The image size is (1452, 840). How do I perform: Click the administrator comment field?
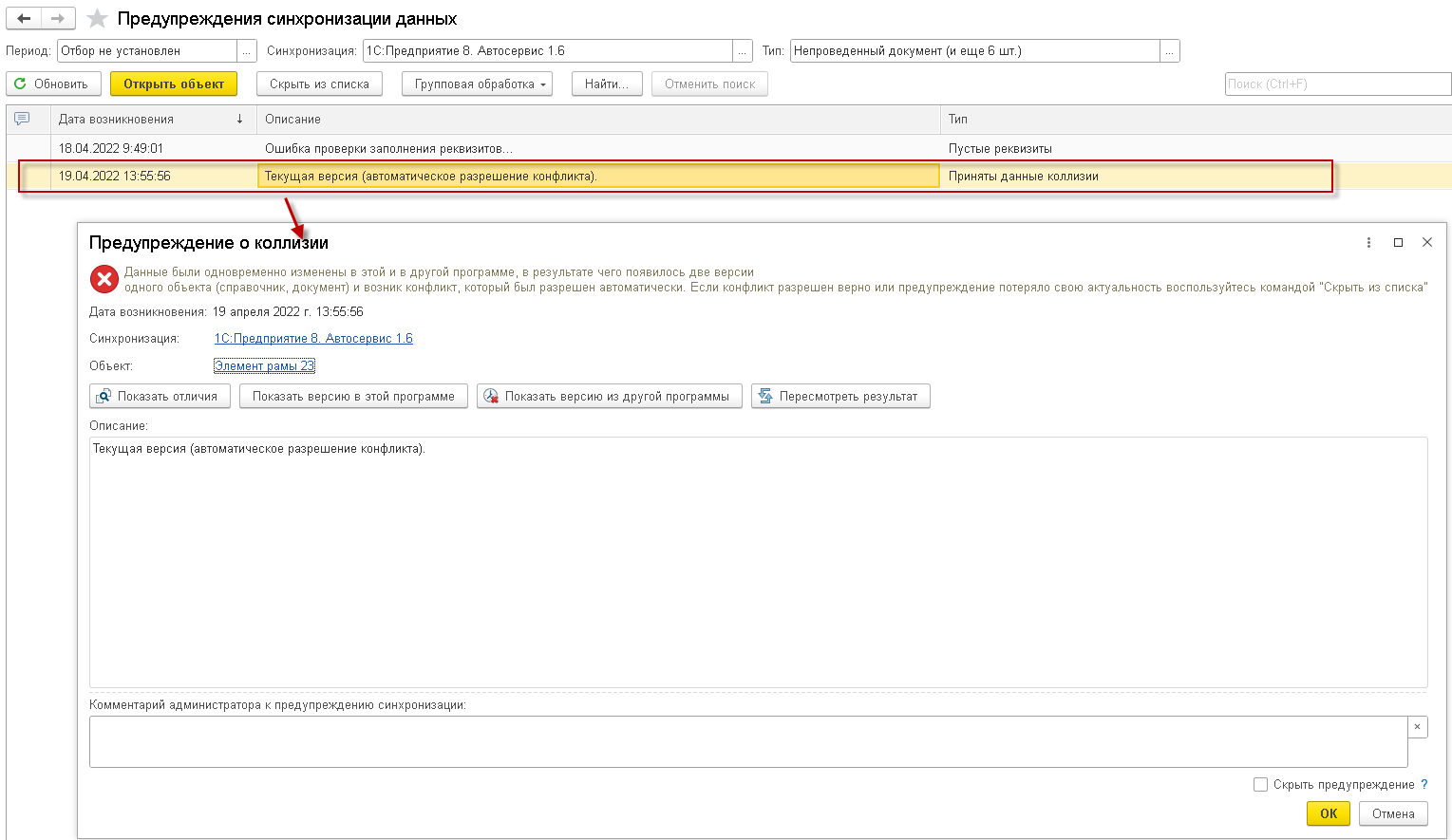[x=748, y=741]
